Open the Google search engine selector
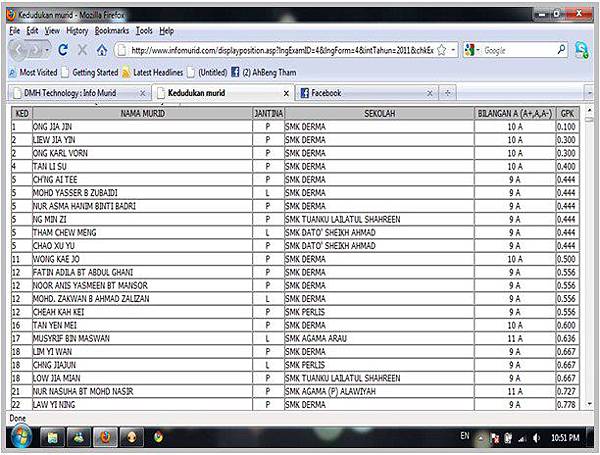This screenshot has height=455, width=600. tap(471, 50)
